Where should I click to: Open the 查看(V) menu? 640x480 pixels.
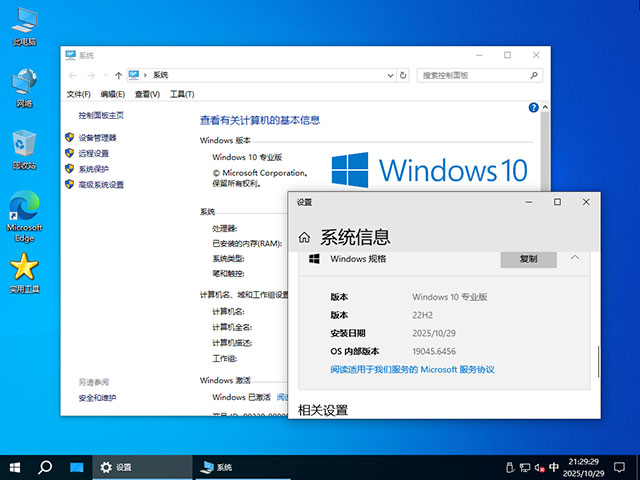(x=147, y=94)
